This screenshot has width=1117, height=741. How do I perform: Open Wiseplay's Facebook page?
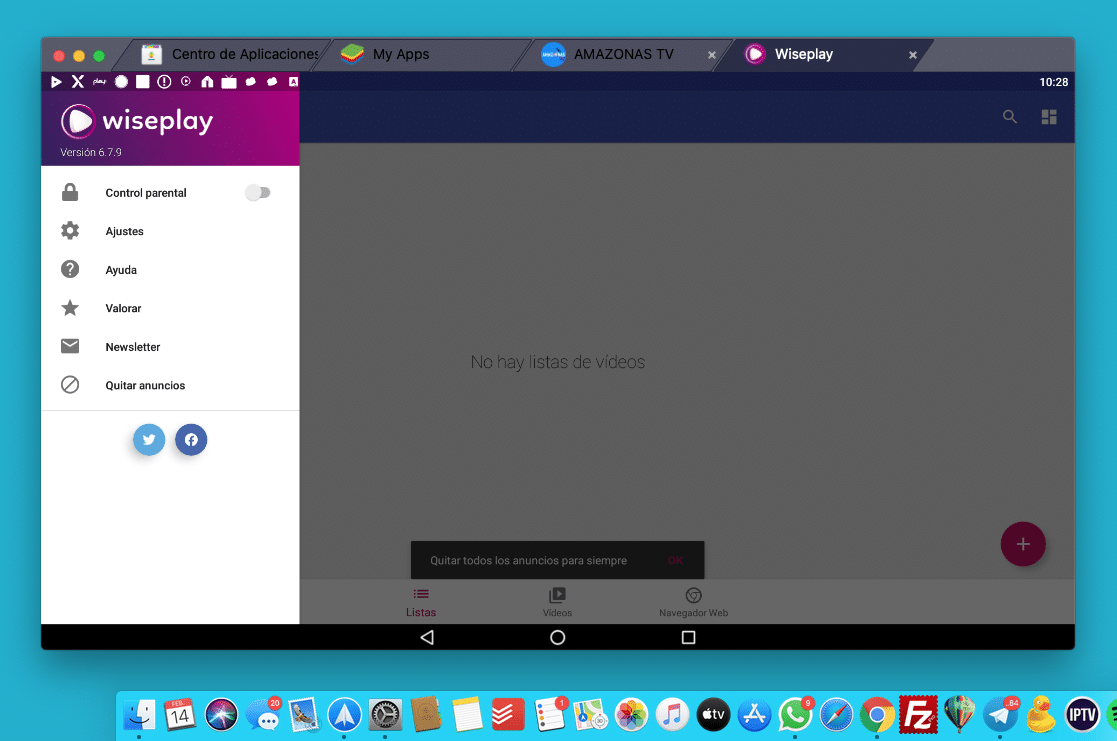click(x=190, y=440)
